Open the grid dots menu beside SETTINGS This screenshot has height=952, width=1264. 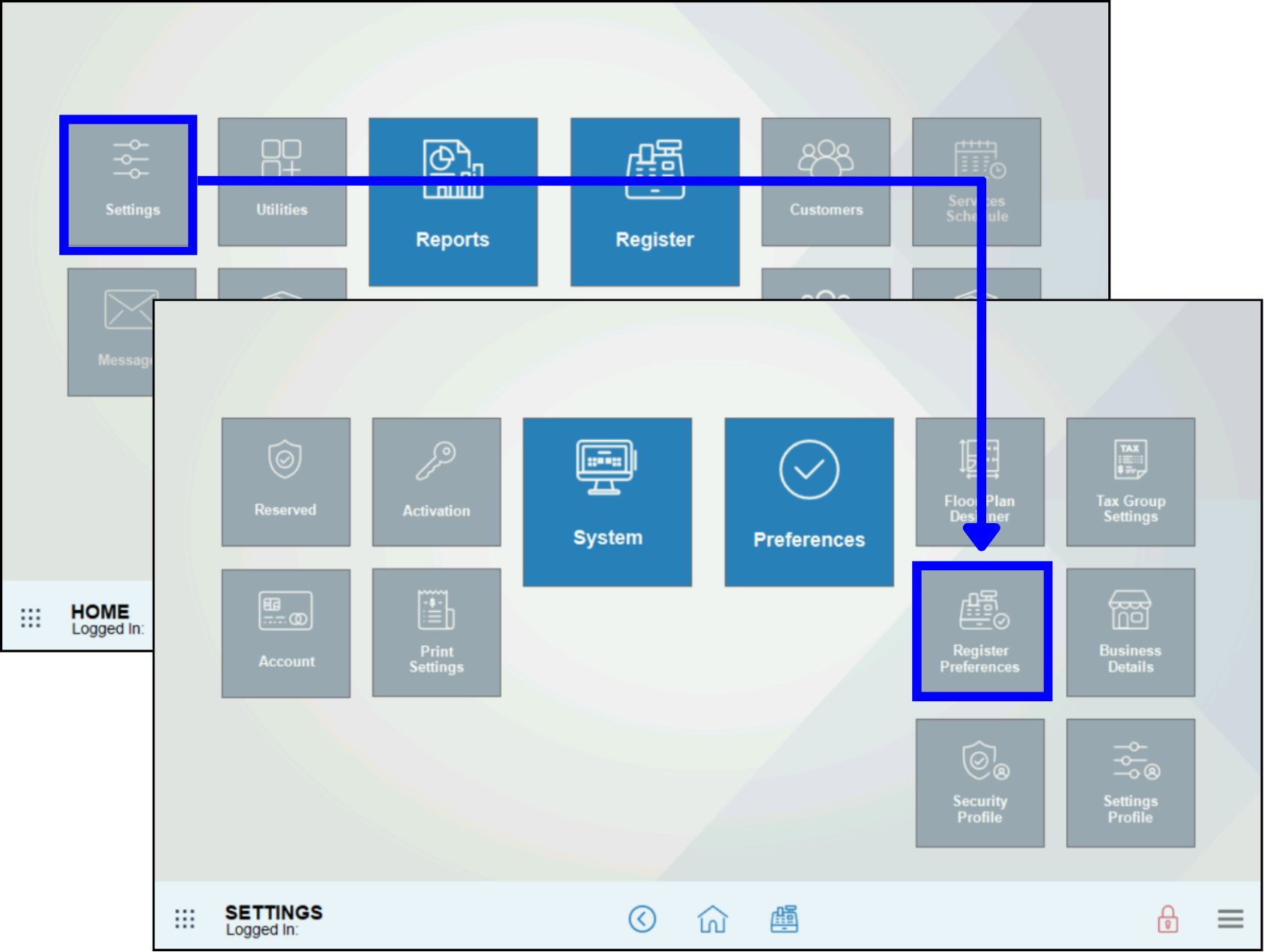tap(185, 918)
